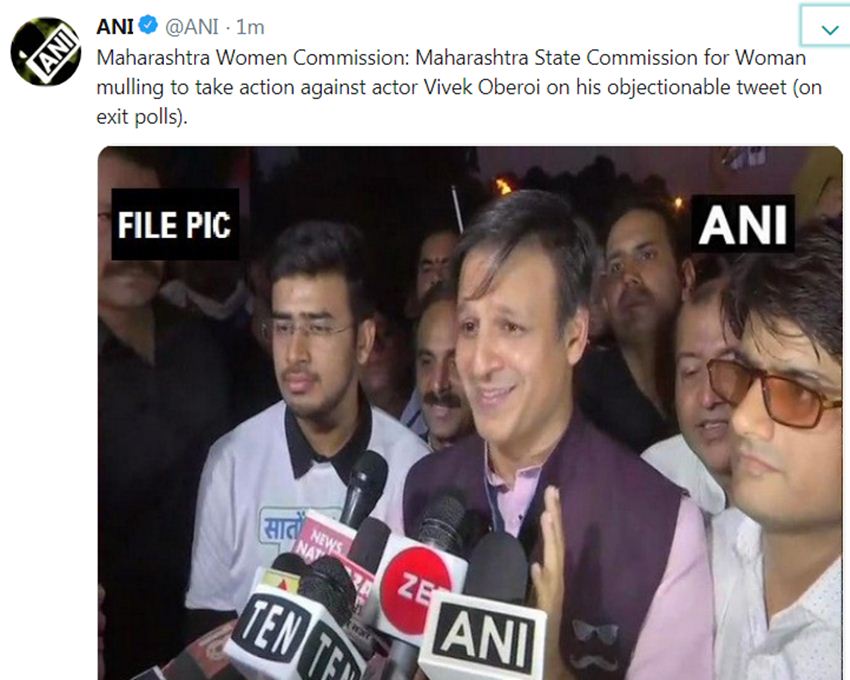Open the ANI profile avatar

(x=46, y=52)
